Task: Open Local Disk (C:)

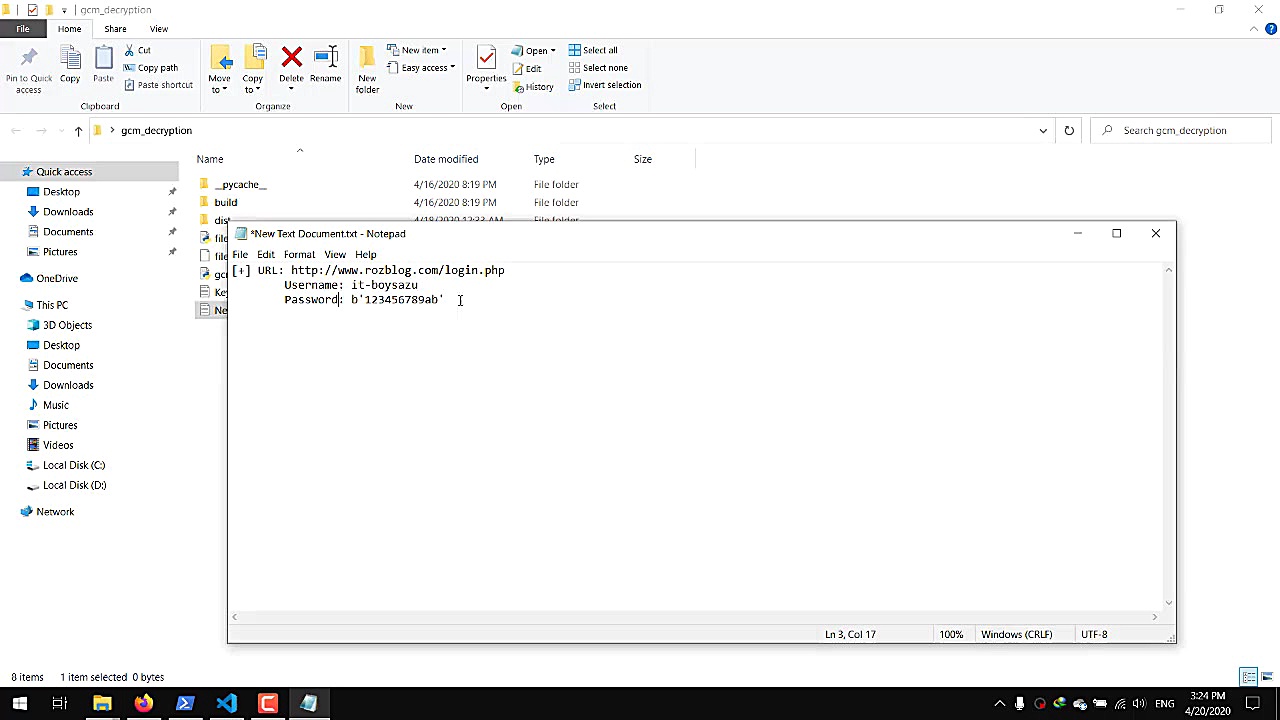Action: coord(74,465)
